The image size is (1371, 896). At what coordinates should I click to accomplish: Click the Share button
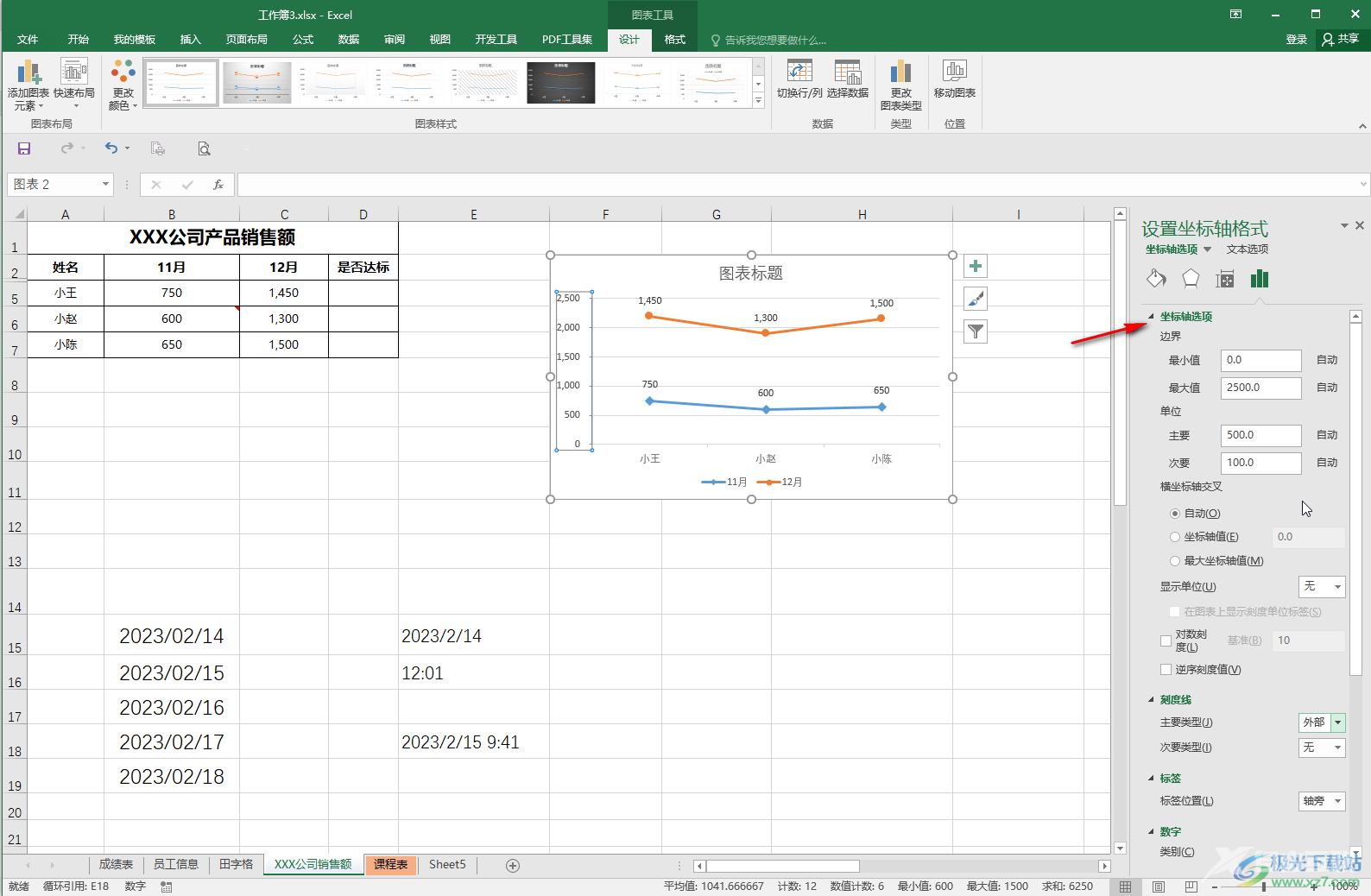tap(1341, 39)
